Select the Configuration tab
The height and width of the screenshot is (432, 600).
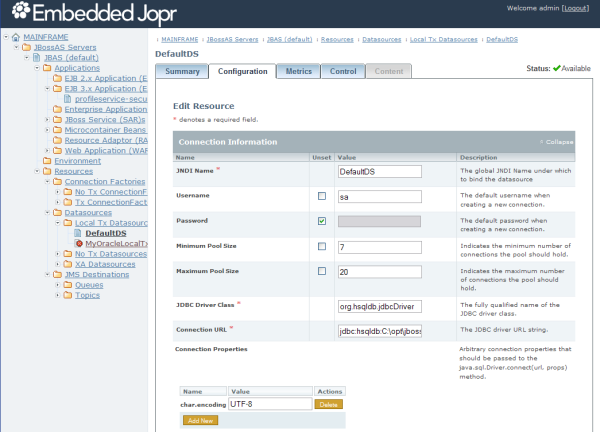(243, 72)
